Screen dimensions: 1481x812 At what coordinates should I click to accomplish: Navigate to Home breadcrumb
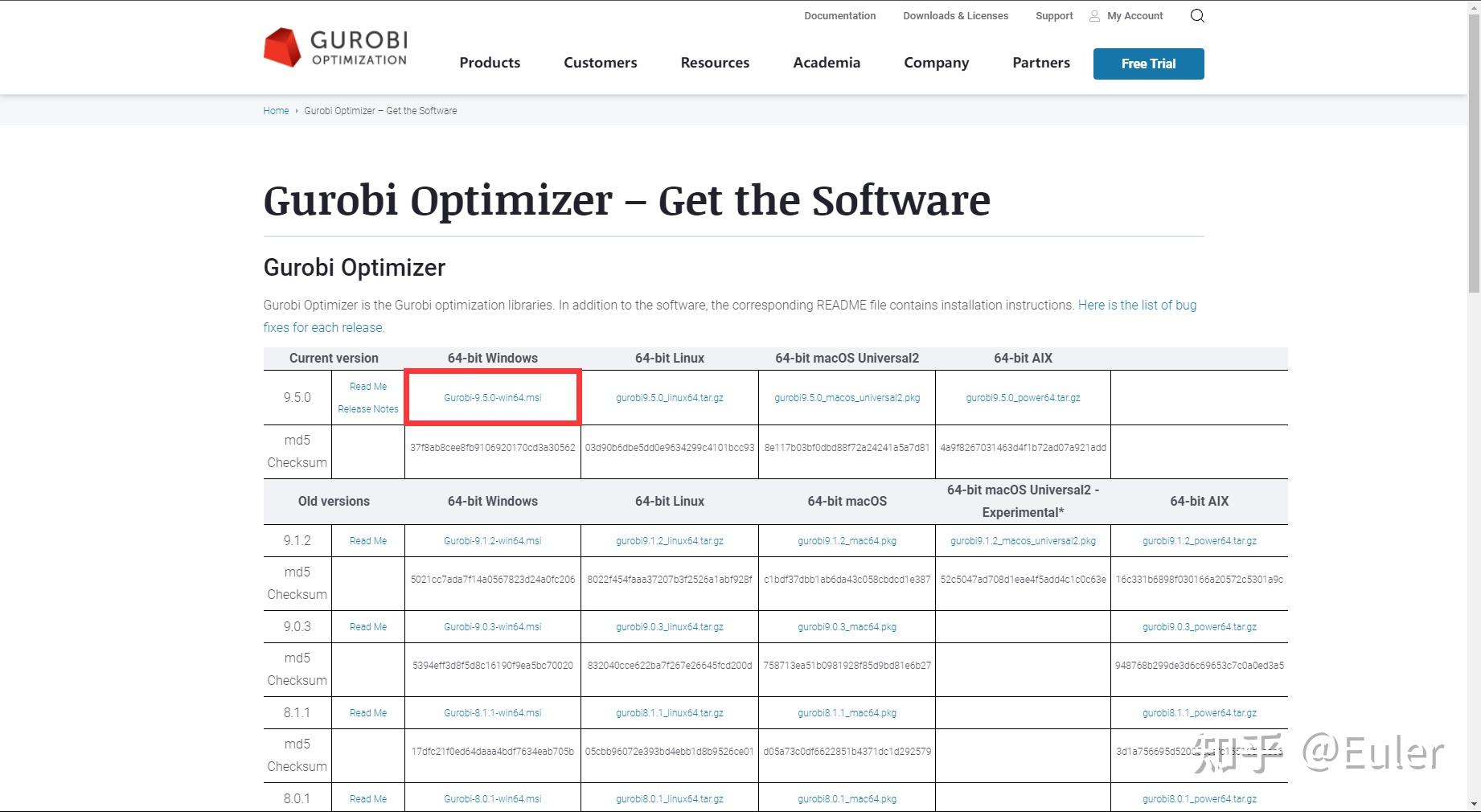tap(276, 111)
